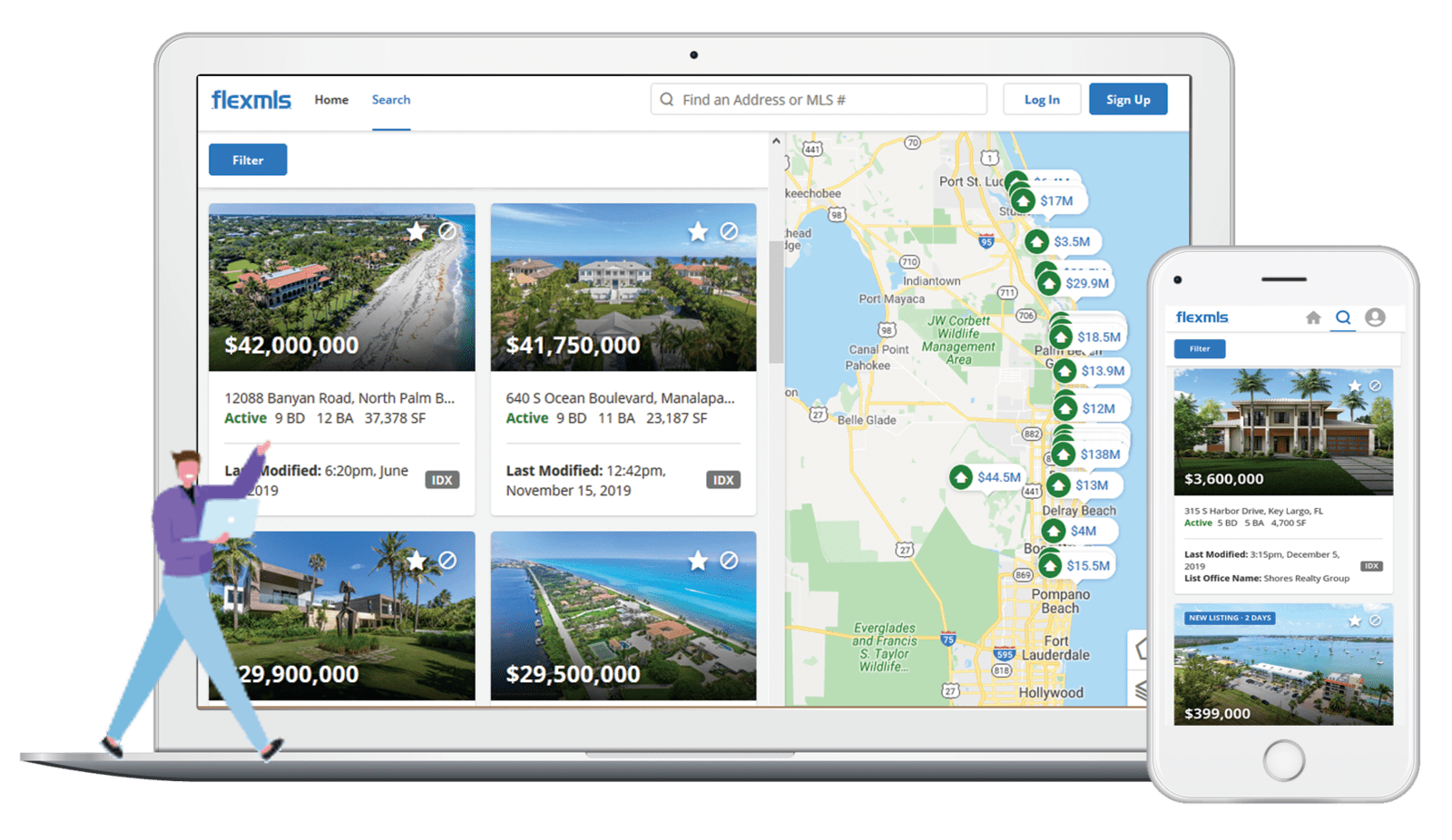
Task: Click the blue Sign Up button
Action: point(1128,100)
